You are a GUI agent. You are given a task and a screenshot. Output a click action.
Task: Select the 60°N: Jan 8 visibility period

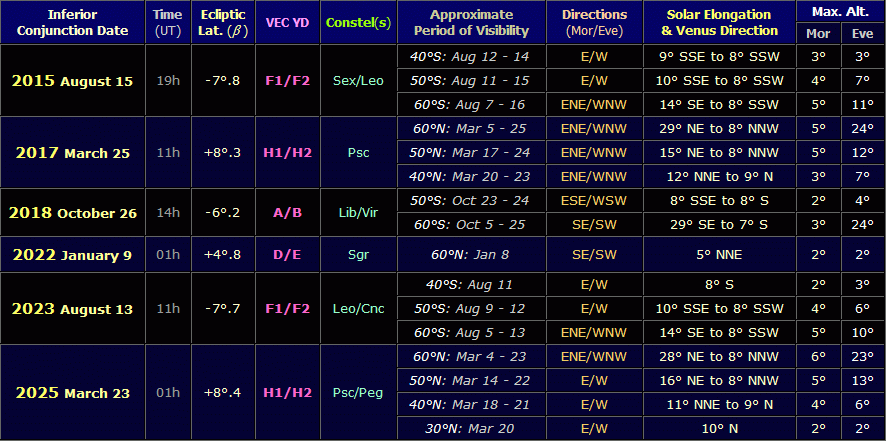click(470, 255)
